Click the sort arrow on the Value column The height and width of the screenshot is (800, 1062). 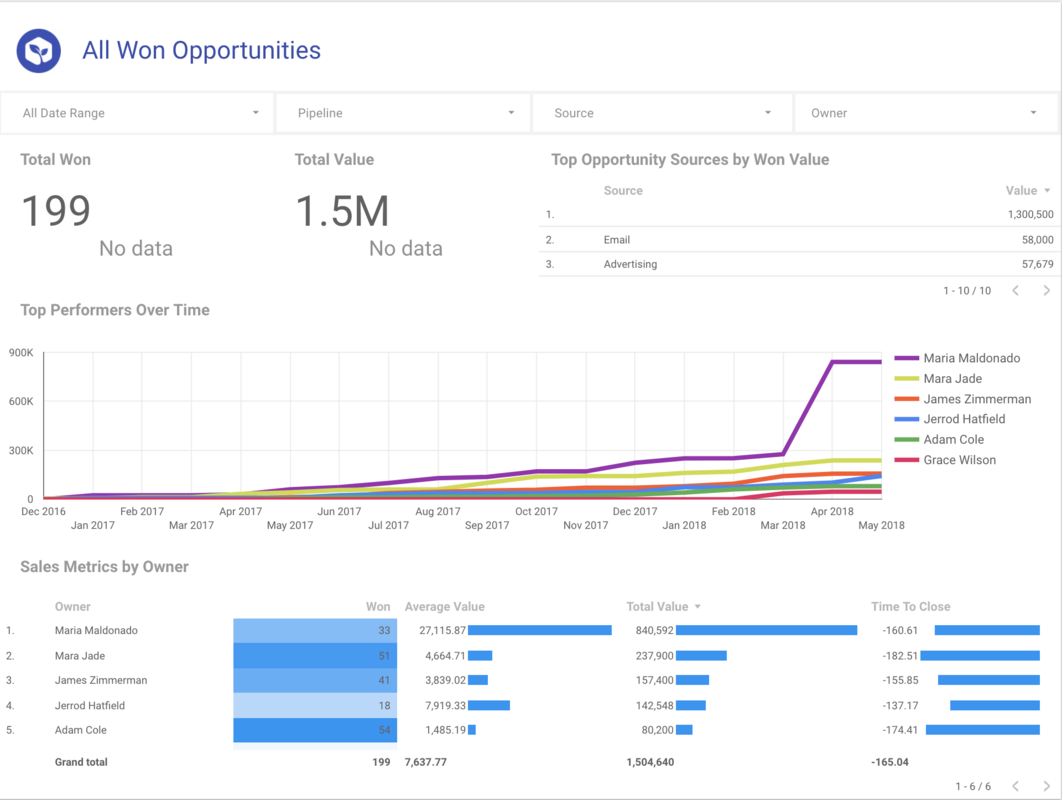click(1046, 190)
